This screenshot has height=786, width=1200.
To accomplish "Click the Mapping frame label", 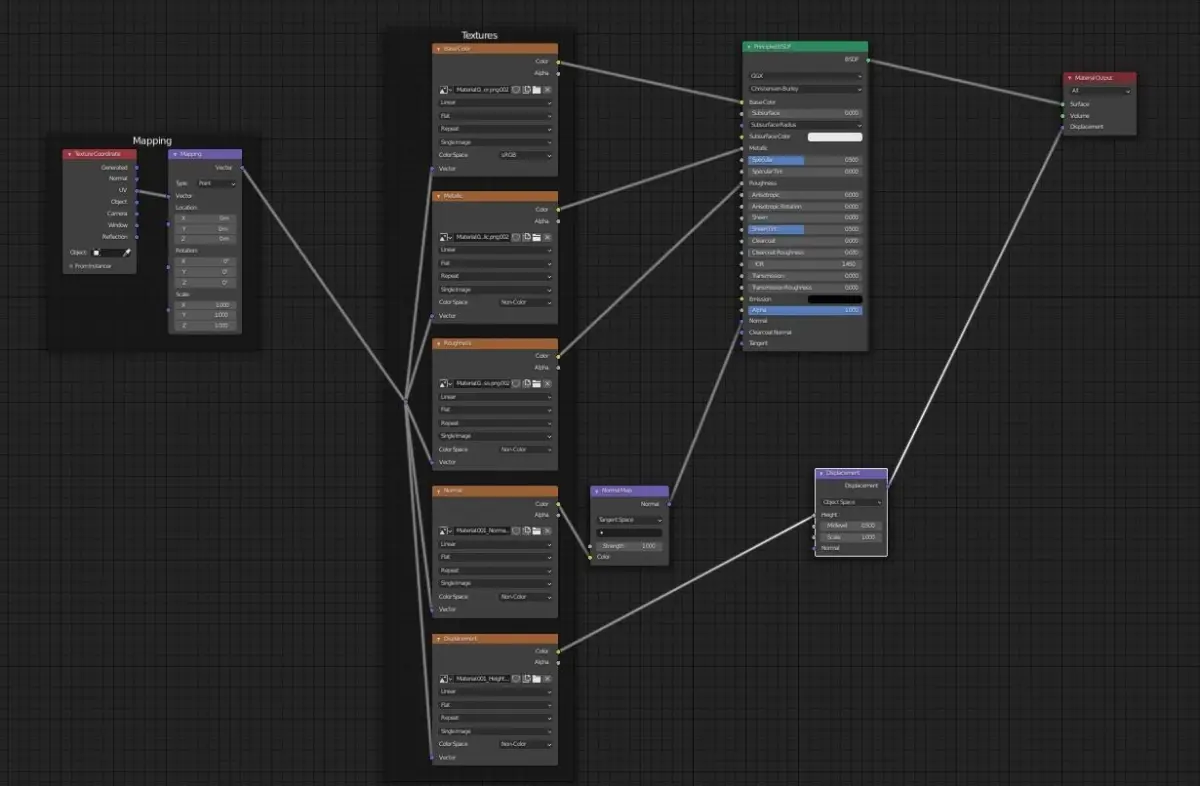I will [x=152, y=141].
